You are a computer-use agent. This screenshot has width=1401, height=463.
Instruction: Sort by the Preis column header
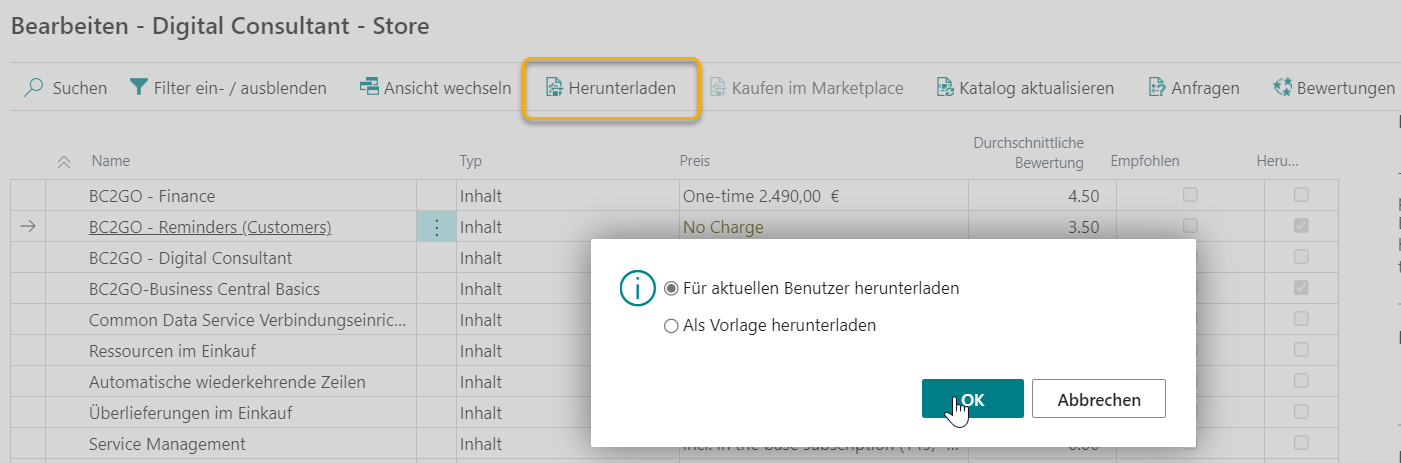pos(694,161)
